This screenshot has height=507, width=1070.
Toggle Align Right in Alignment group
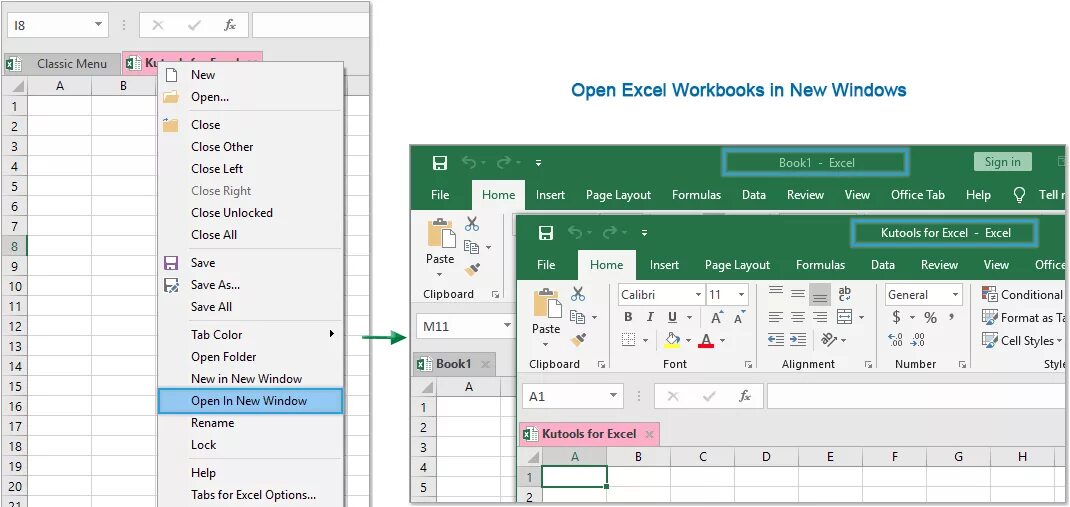pos(820,317)
